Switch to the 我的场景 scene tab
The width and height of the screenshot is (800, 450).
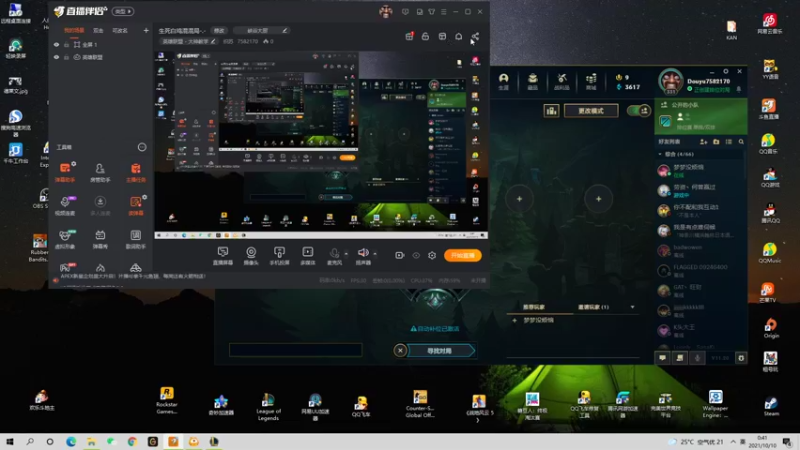pos(74,31)
